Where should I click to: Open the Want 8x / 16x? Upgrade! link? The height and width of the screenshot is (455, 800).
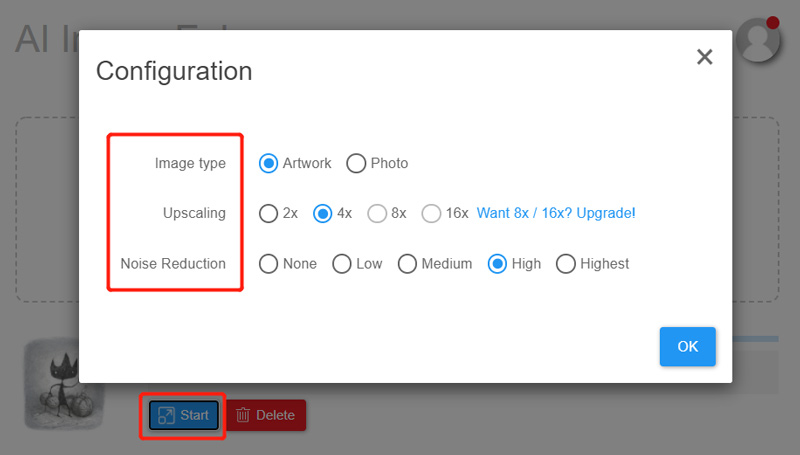[556, 213]
